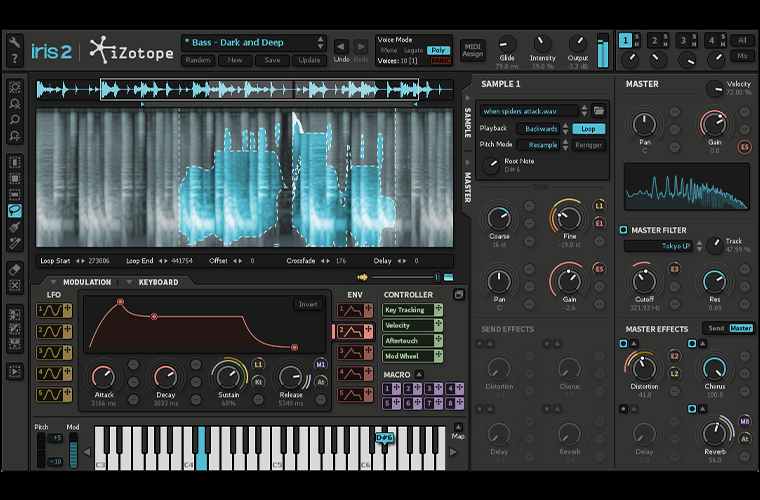
Task: Expand the keyboard Map arrow
Action: 458,427
